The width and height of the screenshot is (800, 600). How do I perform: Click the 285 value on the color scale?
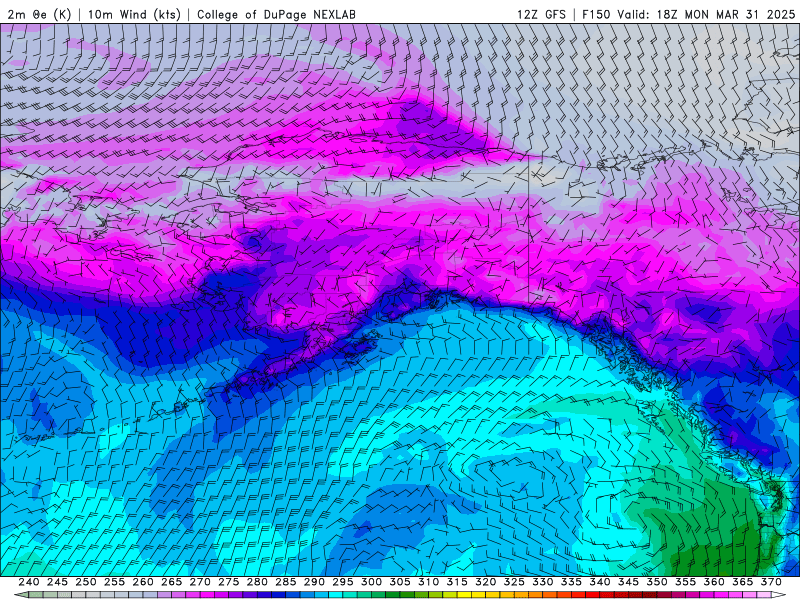click(286, 582)
